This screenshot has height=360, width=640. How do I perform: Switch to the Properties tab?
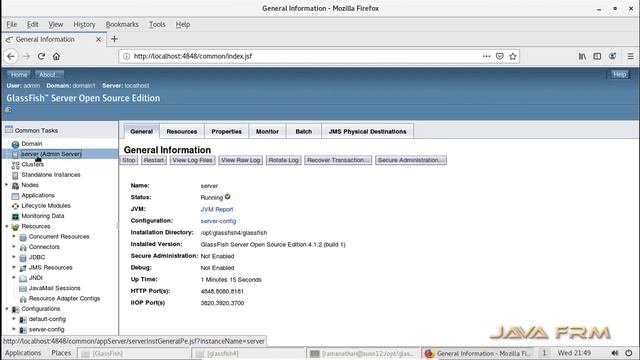[227, 131]
